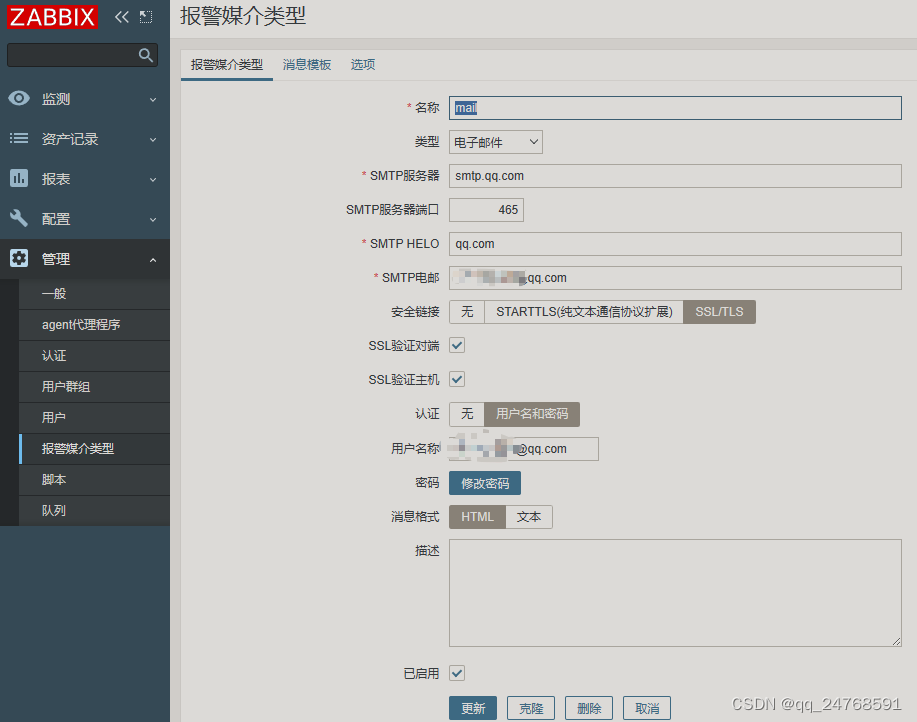Expand the 资产记录 sidebar section
Screen dimensions: 917x722
click(x=155, y=138)
